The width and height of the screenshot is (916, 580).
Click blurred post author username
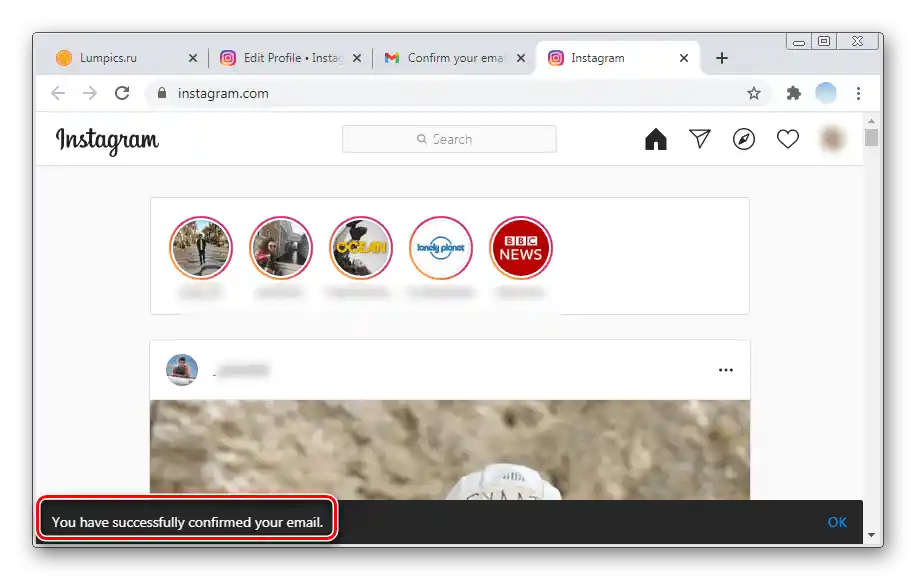242,370
